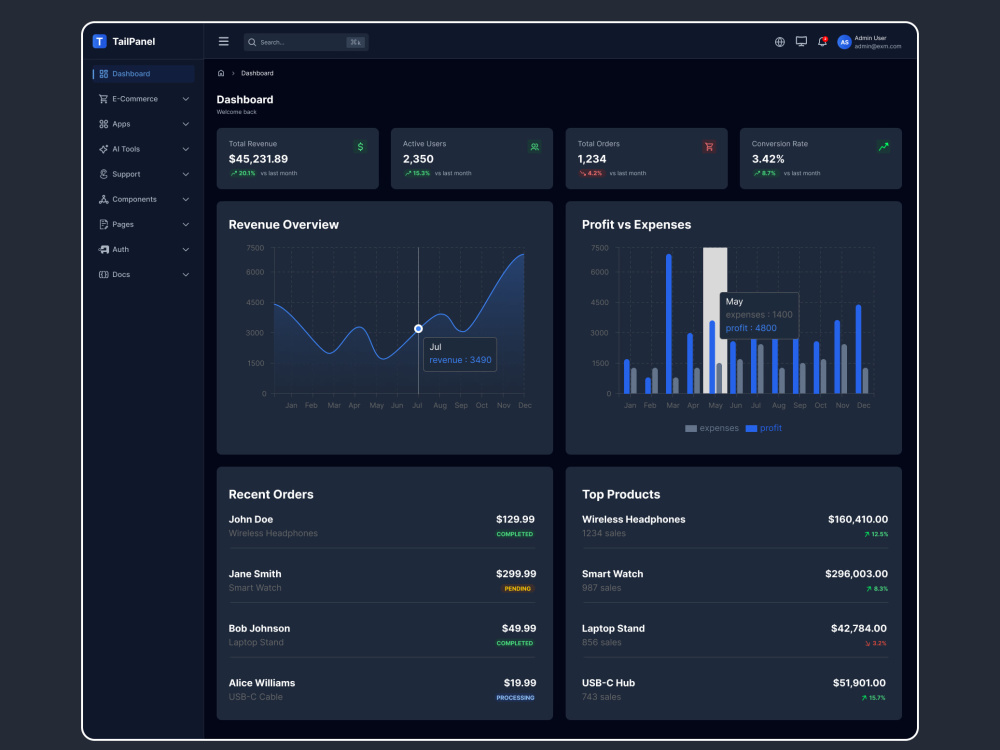Click the Laptop Stand 3.2% change
The image size is (1000, 750).
(876, 643)
